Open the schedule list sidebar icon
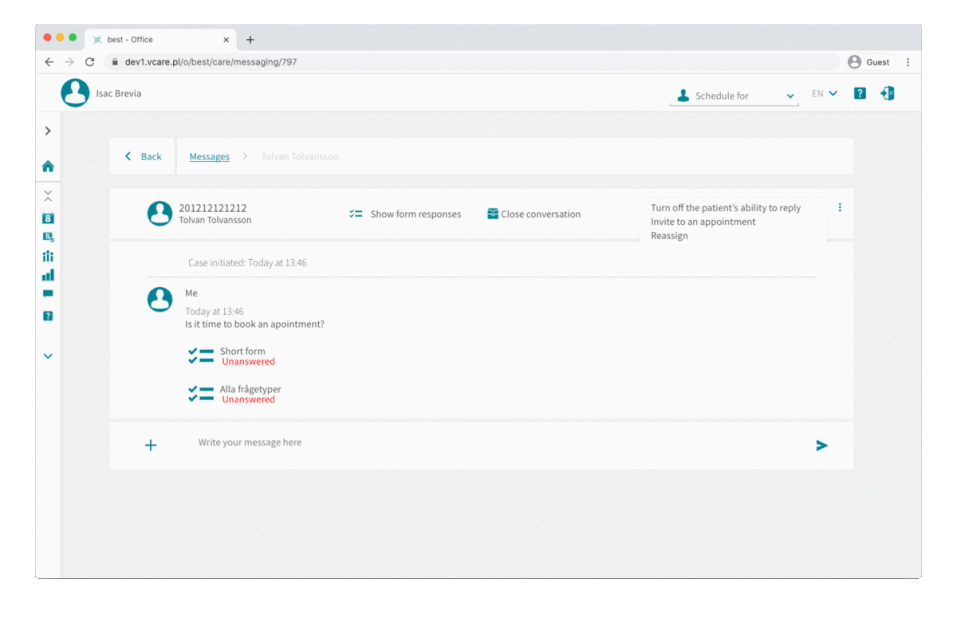The image size is (957, 625). pos(48,237)
